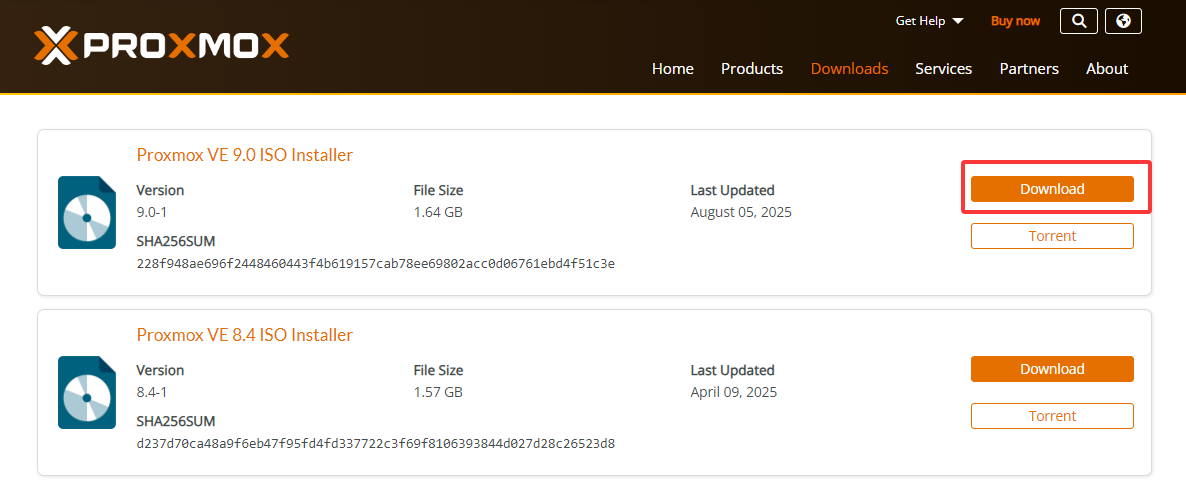Open the Proxmox VE 8.4 ISO Installer title

(x=244, y=335)
